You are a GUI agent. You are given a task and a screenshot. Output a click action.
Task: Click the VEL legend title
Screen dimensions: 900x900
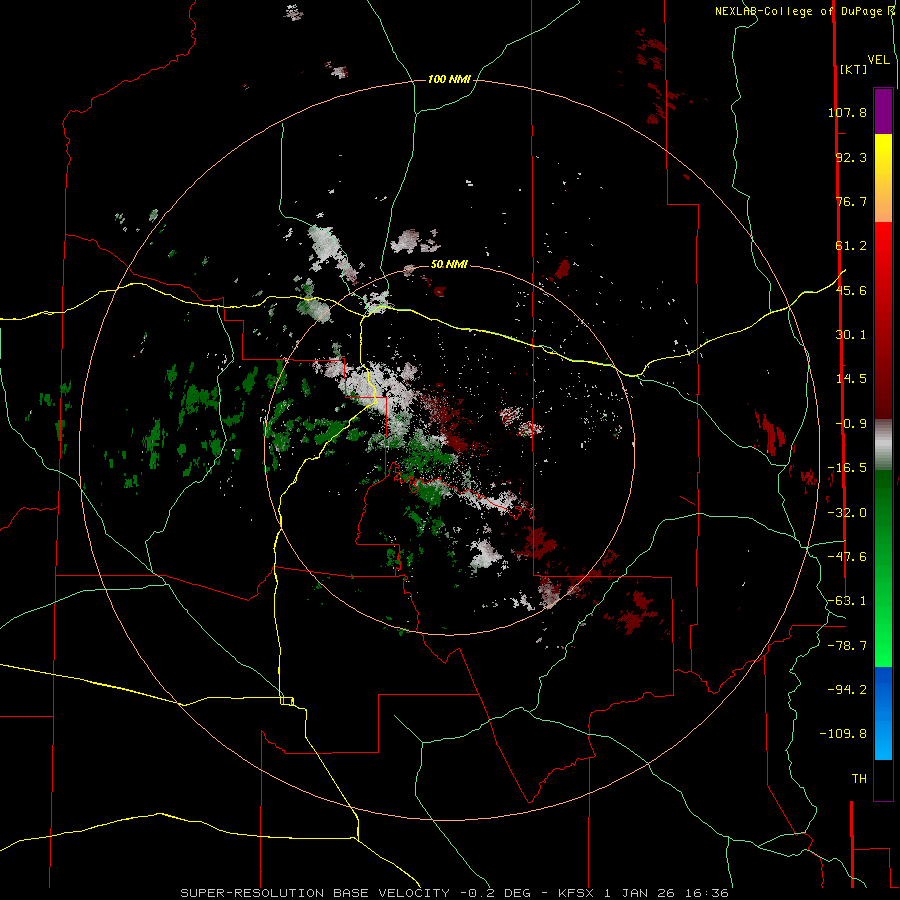[878, 60]
